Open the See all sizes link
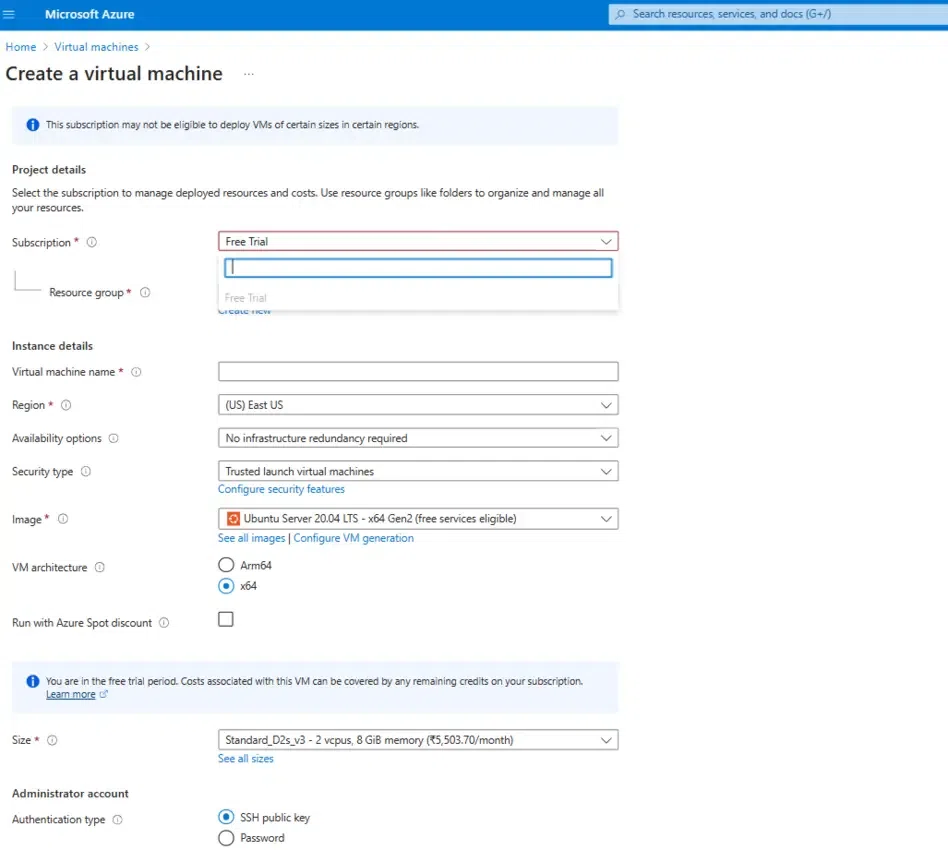 coord(246,759)
